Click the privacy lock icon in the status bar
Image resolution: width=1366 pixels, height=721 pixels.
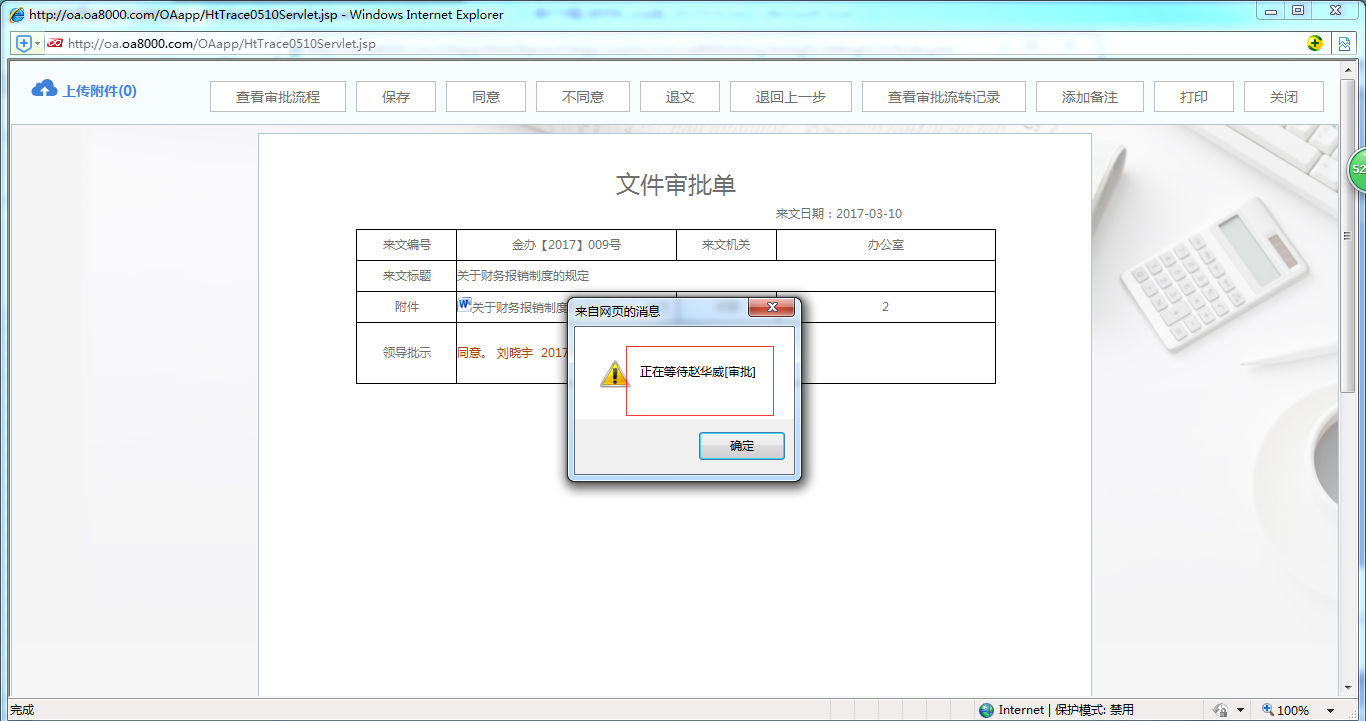click(x=1221, y=710)
